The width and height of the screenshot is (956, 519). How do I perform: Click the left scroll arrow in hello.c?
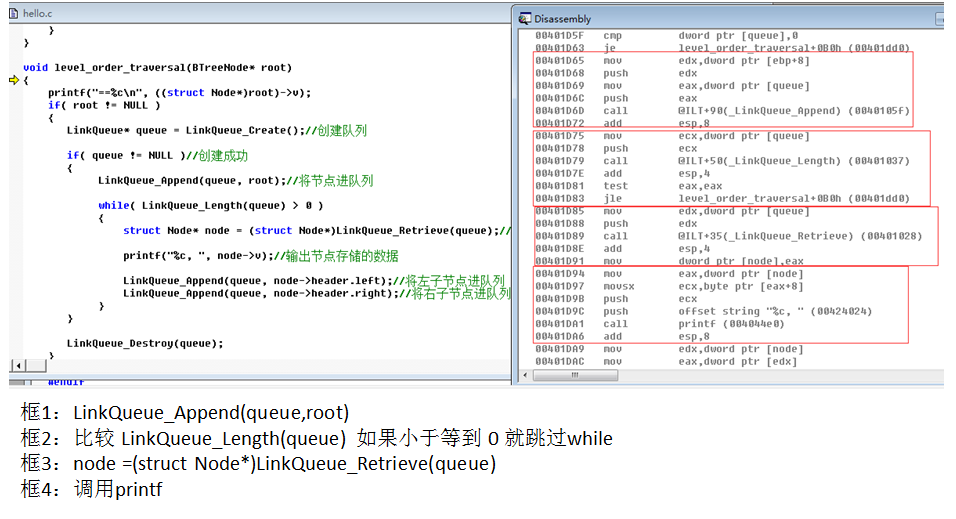click(18, 365)
